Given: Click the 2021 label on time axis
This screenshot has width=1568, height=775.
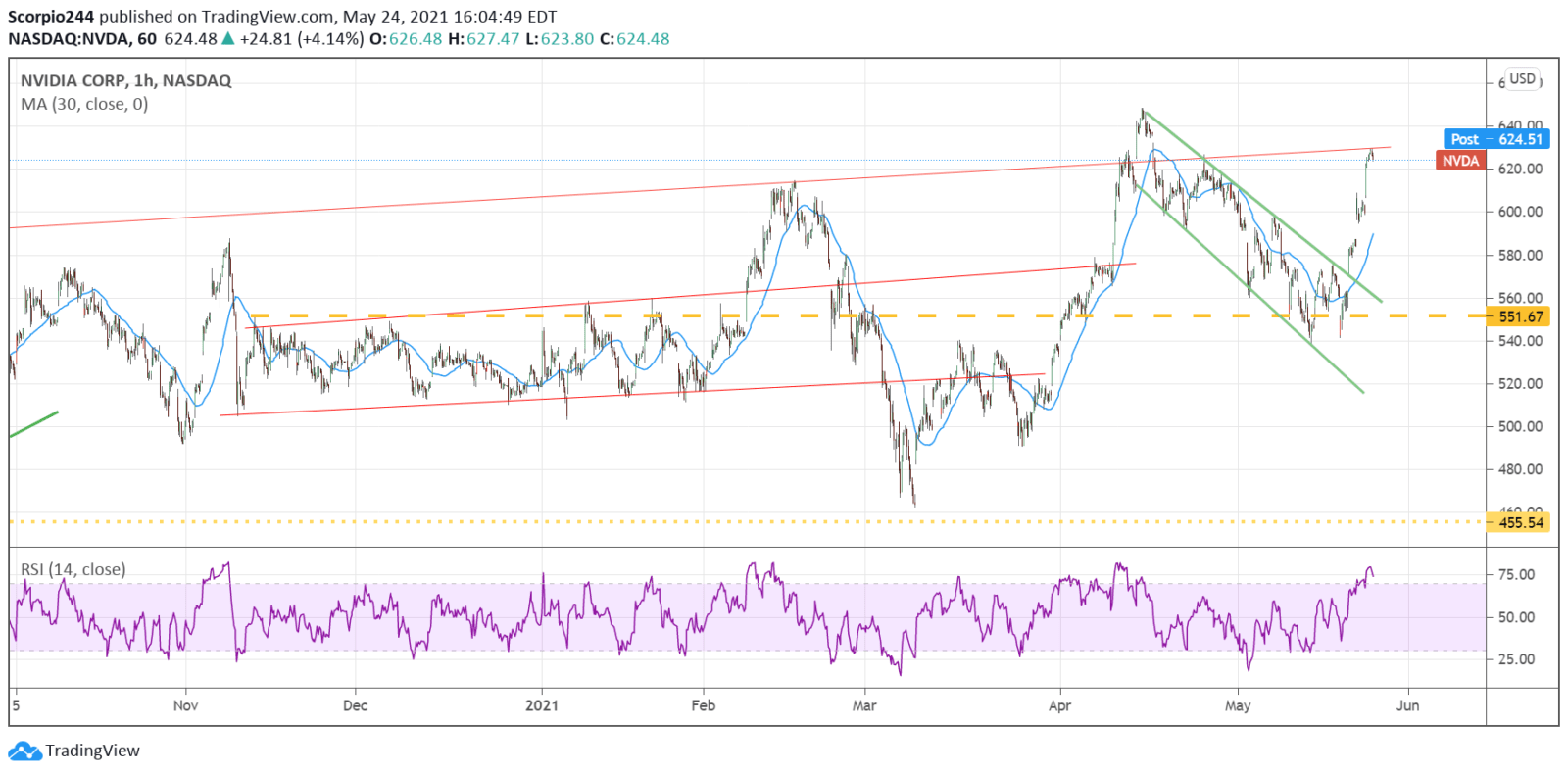Looking at the screenshot, I should (542, 705).
